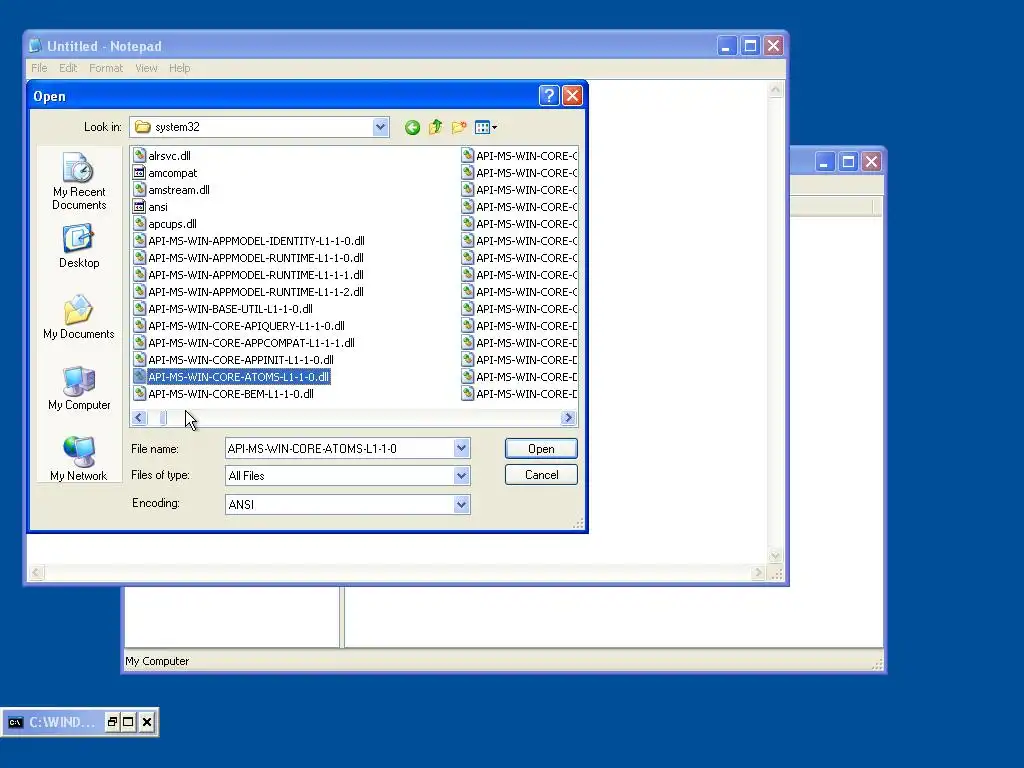Image resolution: width=1024 pixels, height=768 pixels.
Task: Click the Open button
Action: [541, 449]
